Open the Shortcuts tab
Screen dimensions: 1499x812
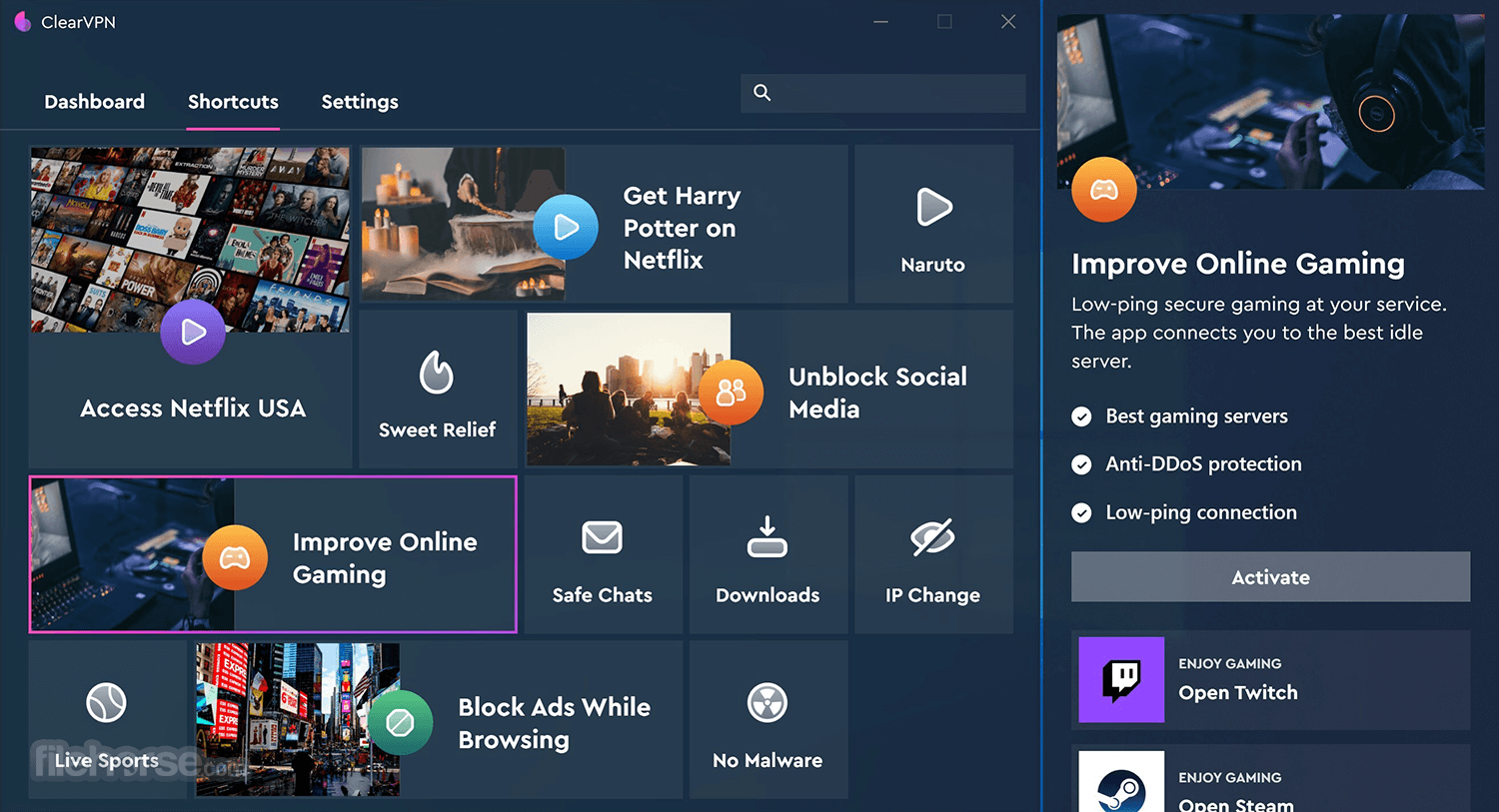[x=233, y=102]
